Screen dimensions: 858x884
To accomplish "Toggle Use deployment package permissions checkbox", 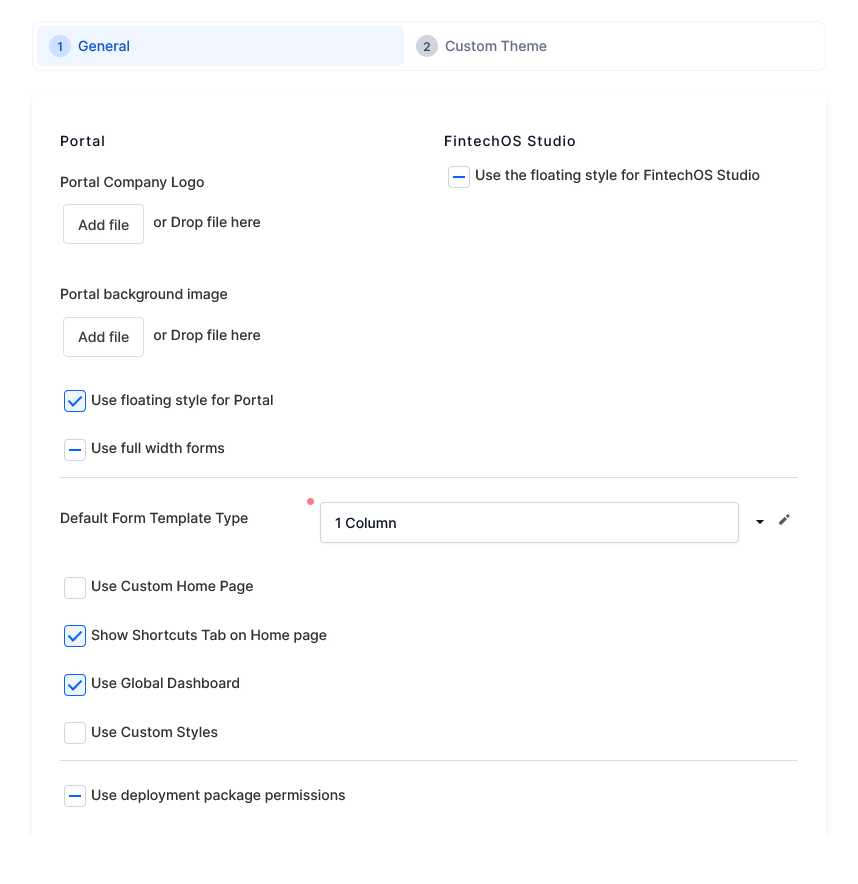I will [x=75, y=796].
